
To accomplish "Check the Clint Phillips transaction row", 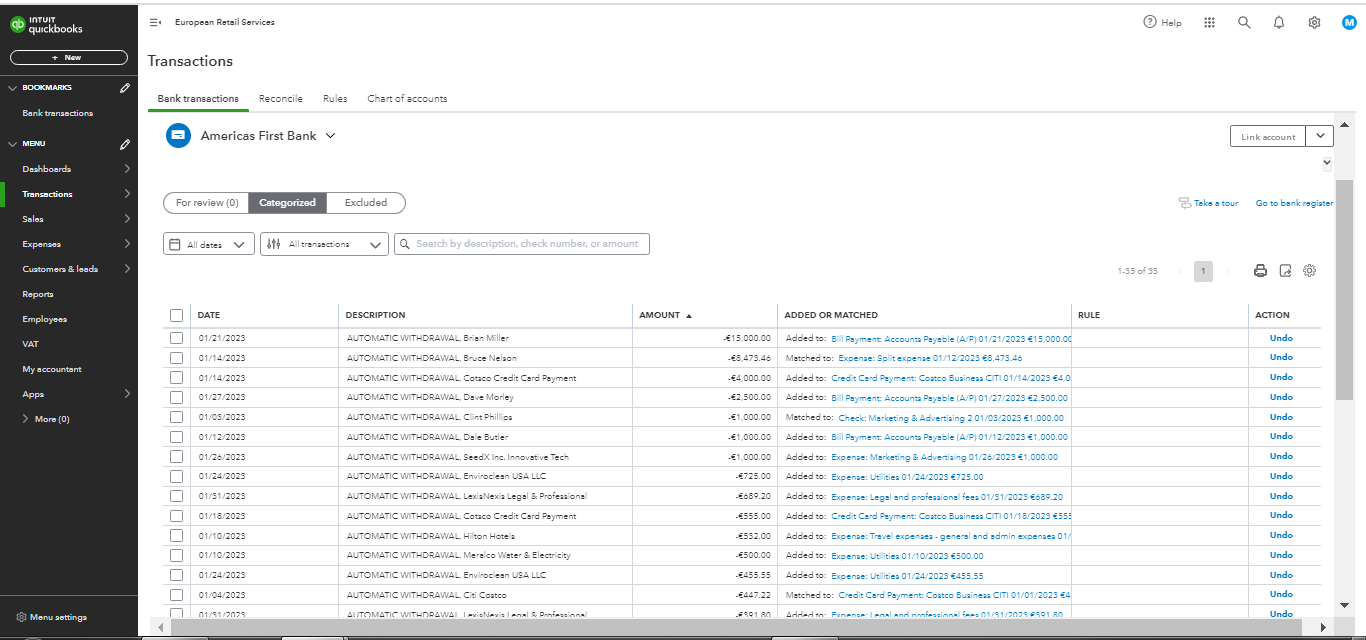I will click(x=177, y=417).
